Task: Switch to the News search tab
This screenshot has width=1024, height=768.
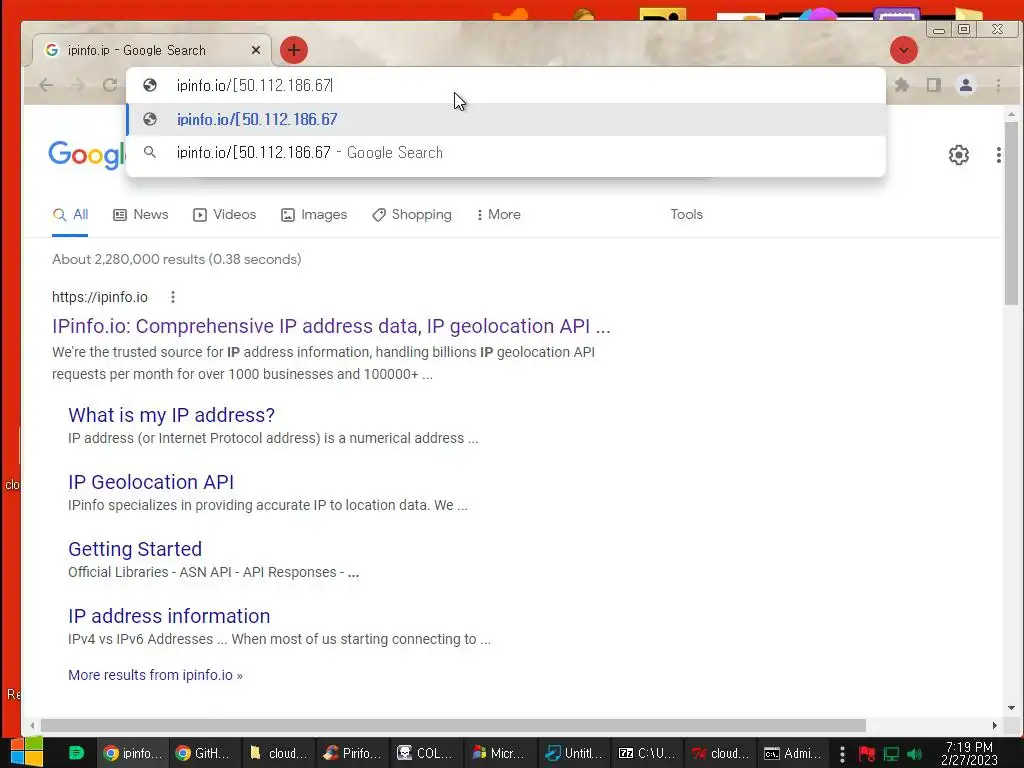Action: tap(141, 215)
